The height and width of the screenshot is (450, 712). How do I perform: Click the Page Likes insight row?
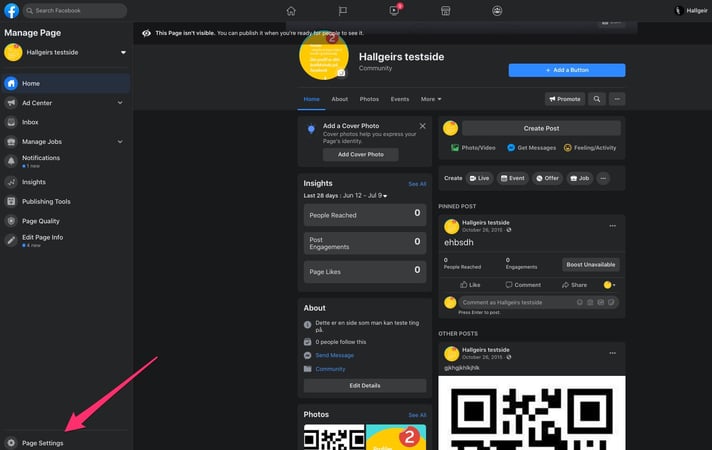coord(365,272)
